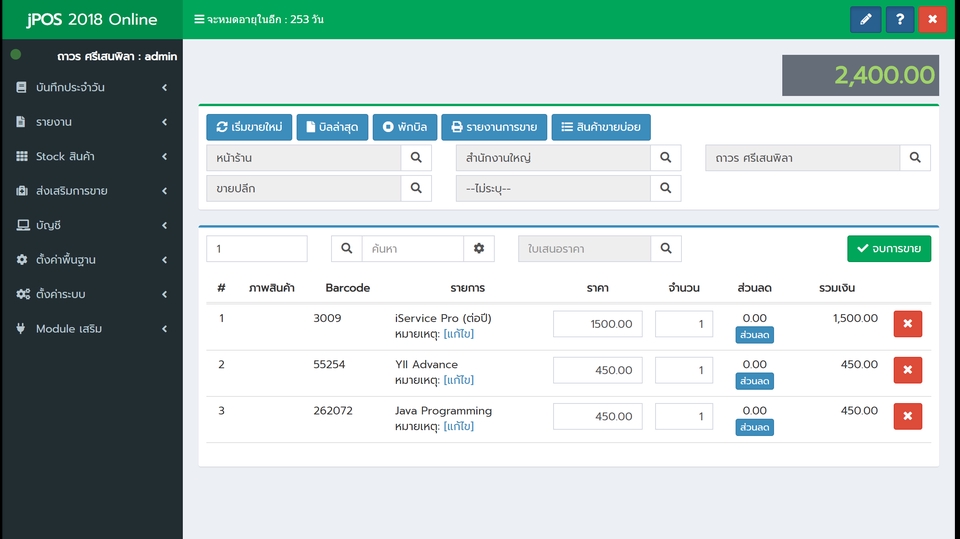Image resolution: width=960 pixels, height=539 pixels.
Task: Expand the ส่งเสริมการขาย menu
Action: [x=92, y=190]
